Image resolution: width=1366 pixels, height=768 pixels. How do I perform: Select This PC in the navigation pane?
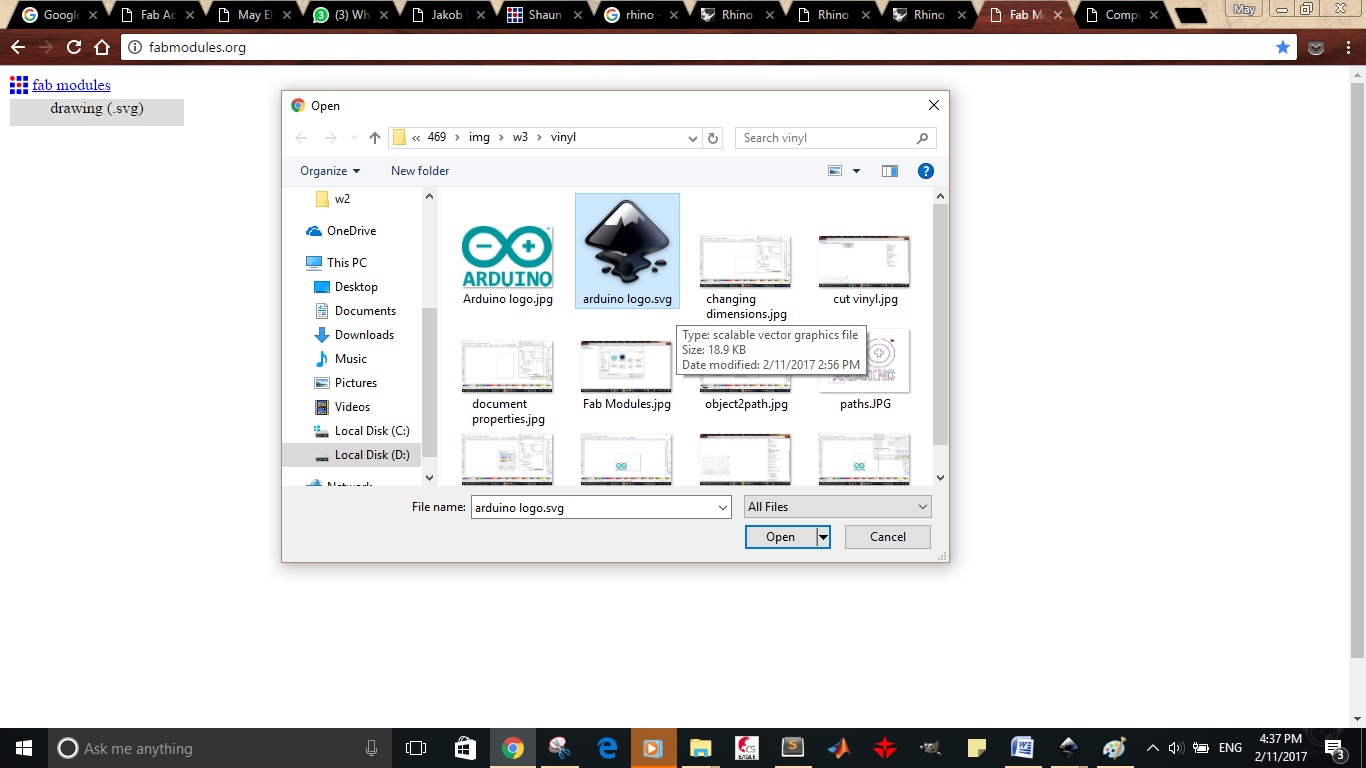336,263
